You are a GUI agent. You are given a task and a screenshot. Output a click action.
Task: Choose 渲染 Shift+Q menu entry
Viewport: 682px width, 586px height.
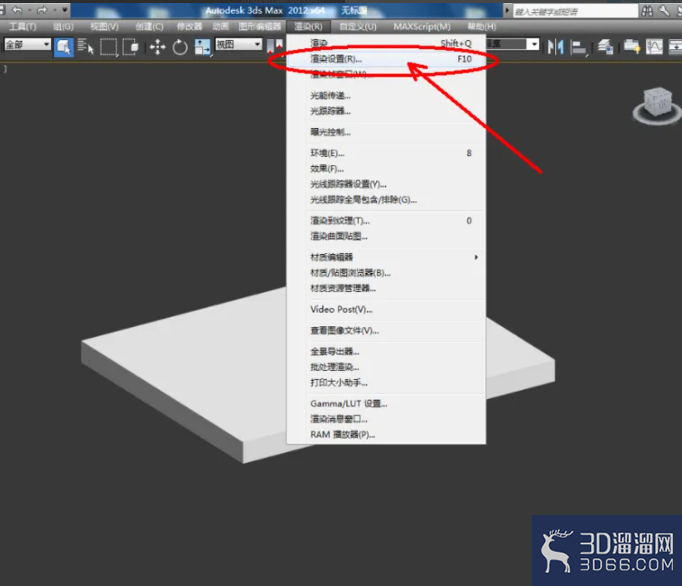pos(386,43)
